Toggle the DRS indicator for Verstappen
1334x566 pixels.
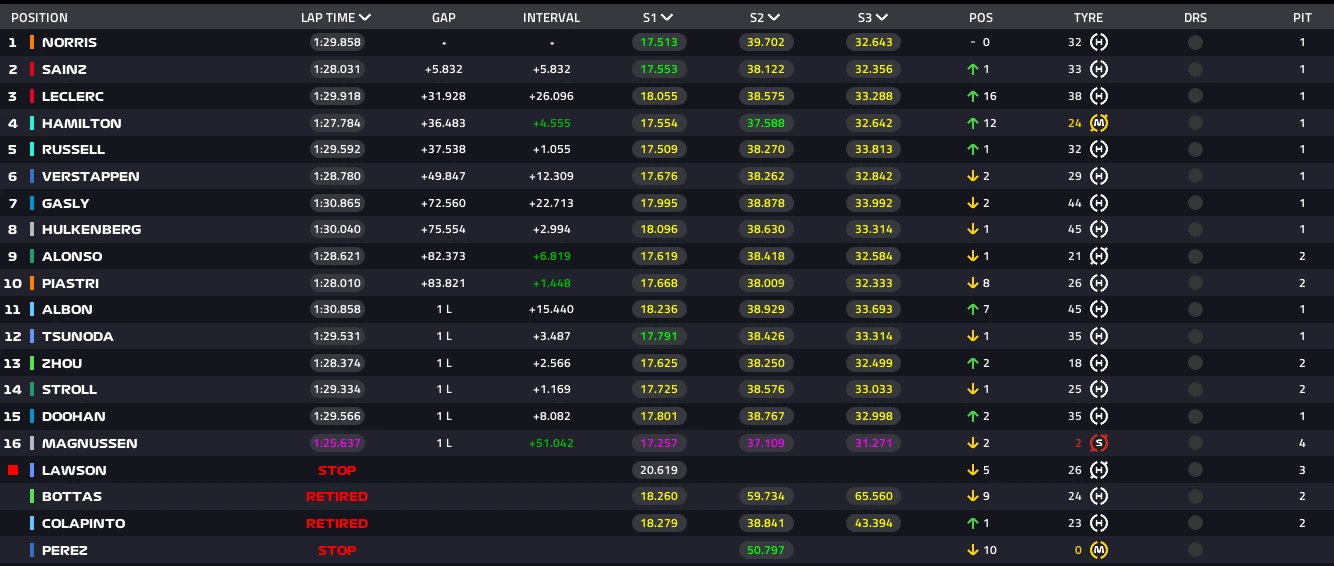(x=1195, y=177)
